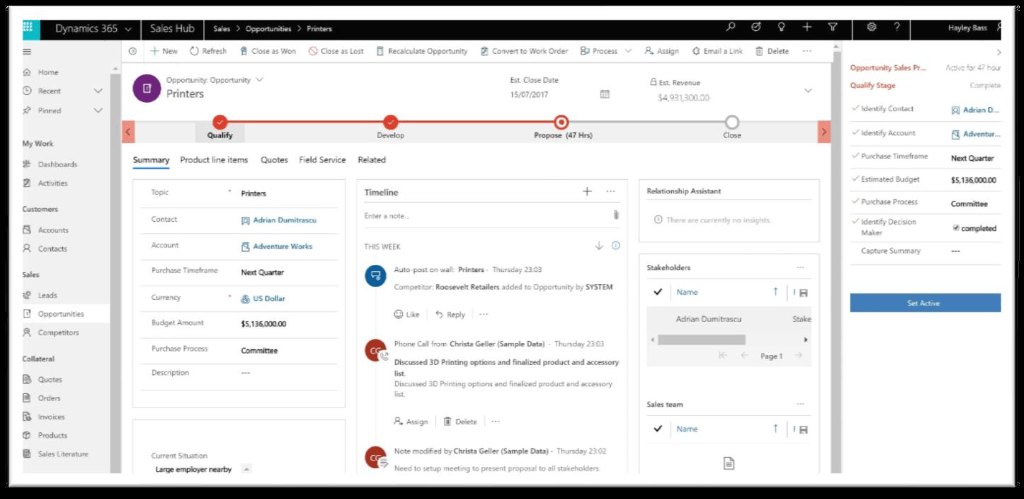Click the Timeline sort down-arrow icon
The height and width of the screenshot is (499, 1024).
pos(599,246)
